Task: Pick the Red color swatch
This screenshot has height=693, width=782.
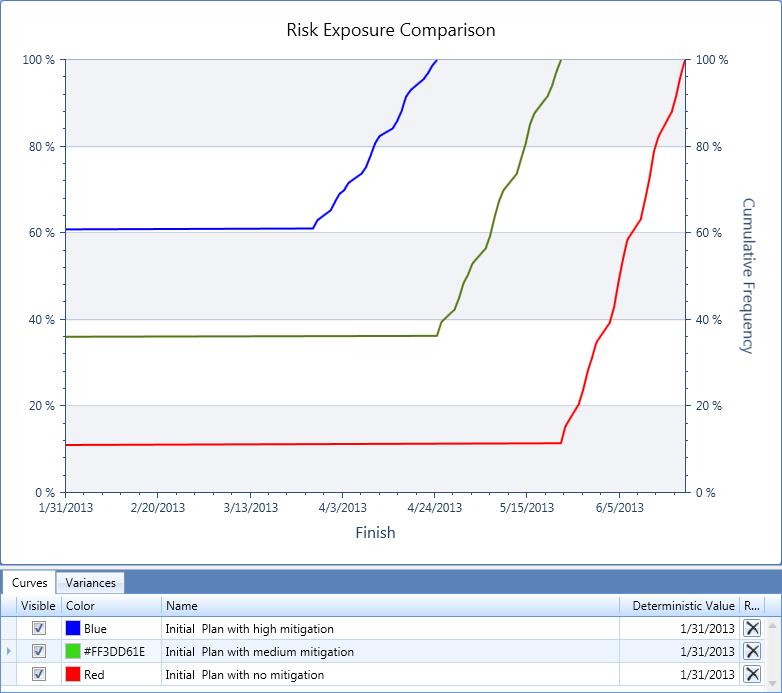Action: [72, 674]
